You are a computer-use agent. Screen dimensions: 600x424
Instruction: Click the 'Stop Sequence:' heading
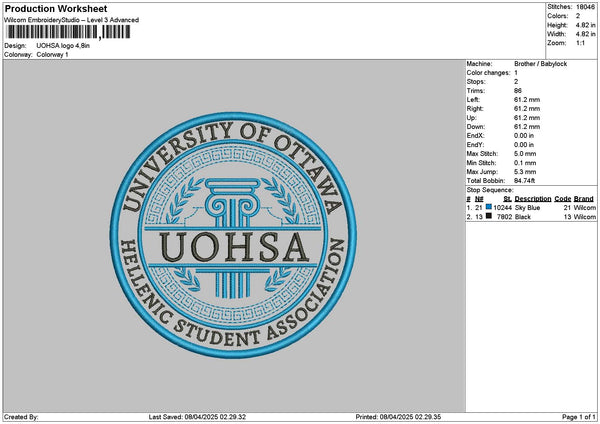point(489,190)
